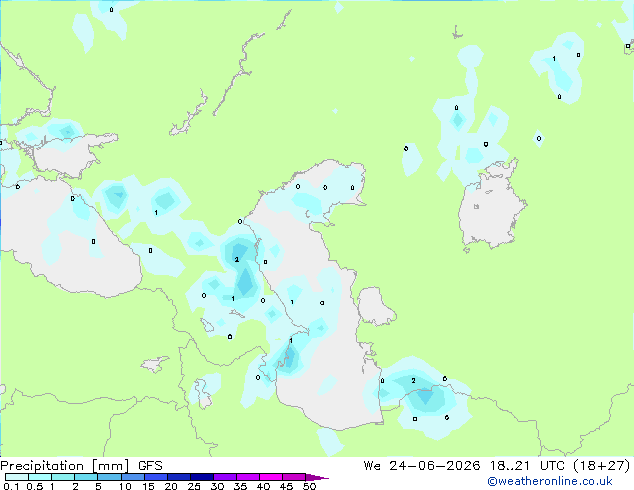The height and width of the screenshot is (490, 634).
Task: Pick the 10–15 mm blue legend swatch
Action: click(132, 477)
